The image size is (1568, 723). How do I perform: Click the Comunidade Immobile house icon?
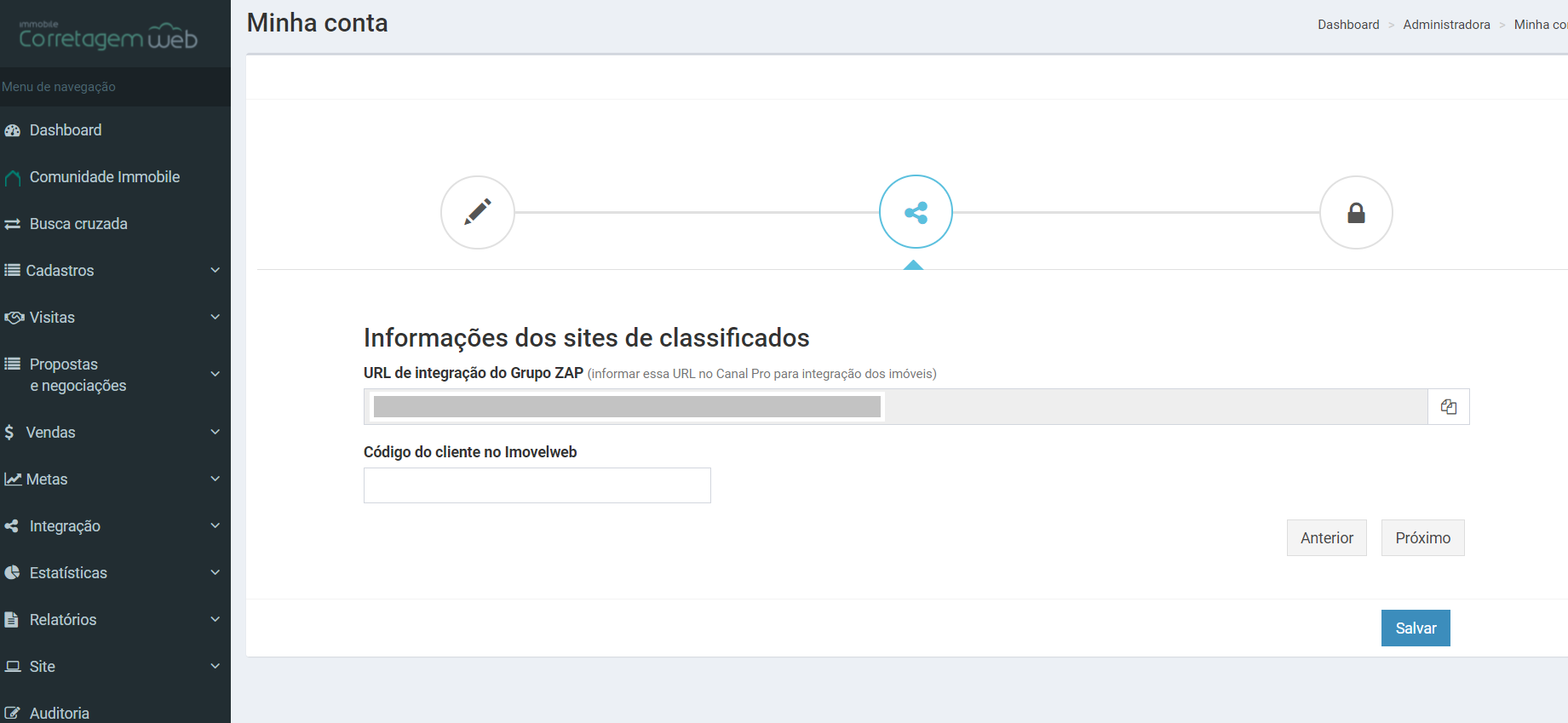[x=12, y=178]
